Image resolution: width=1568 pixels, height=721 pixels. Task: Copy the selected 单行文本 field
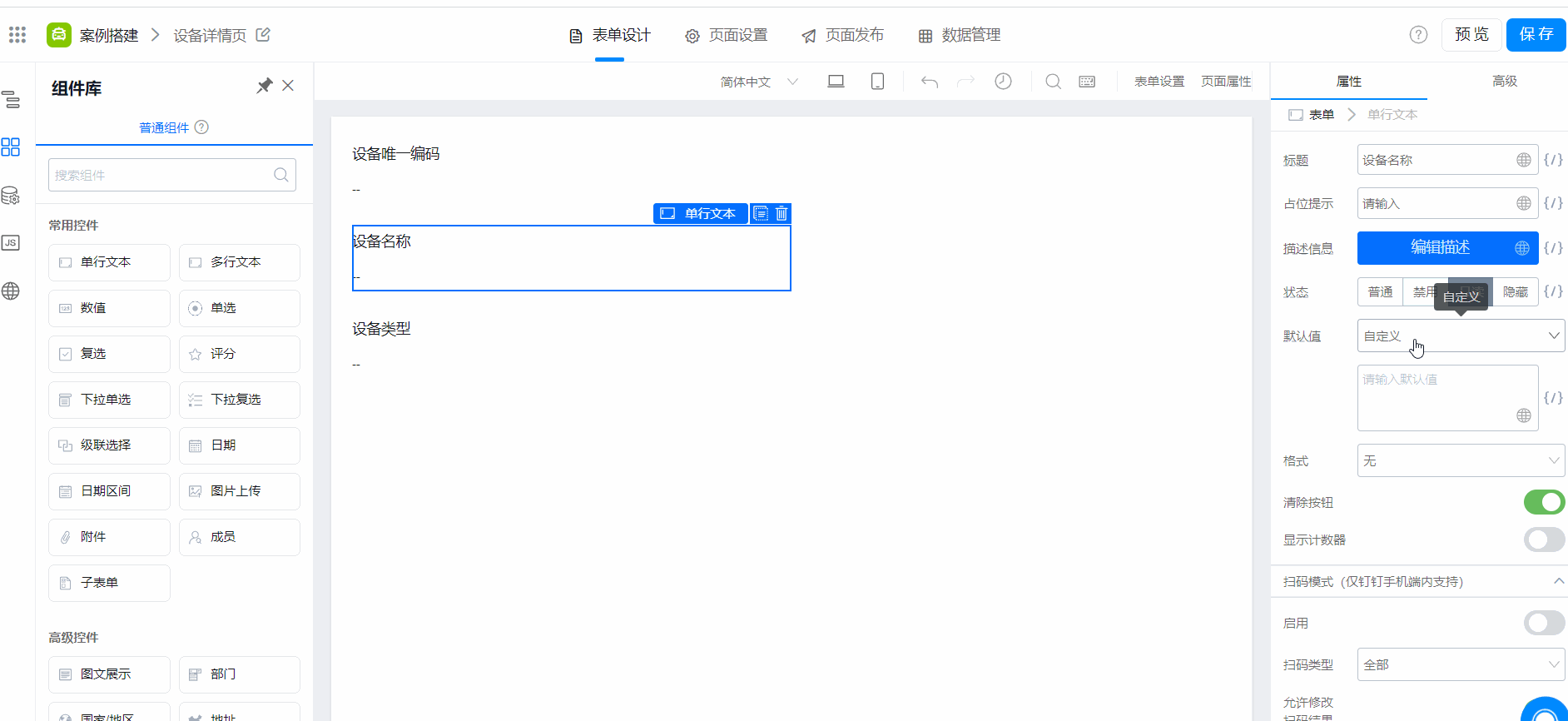[761, 214]
